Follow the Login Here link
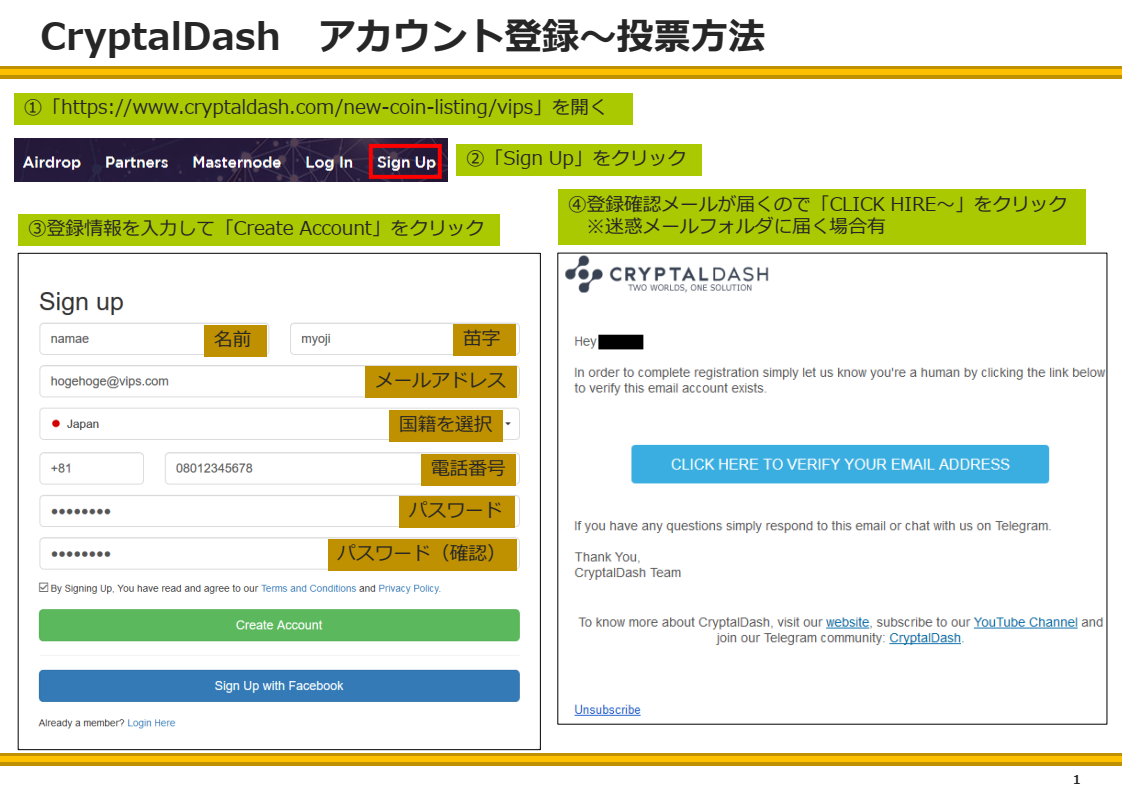1122x793 pixels. [x=151, y=723]
